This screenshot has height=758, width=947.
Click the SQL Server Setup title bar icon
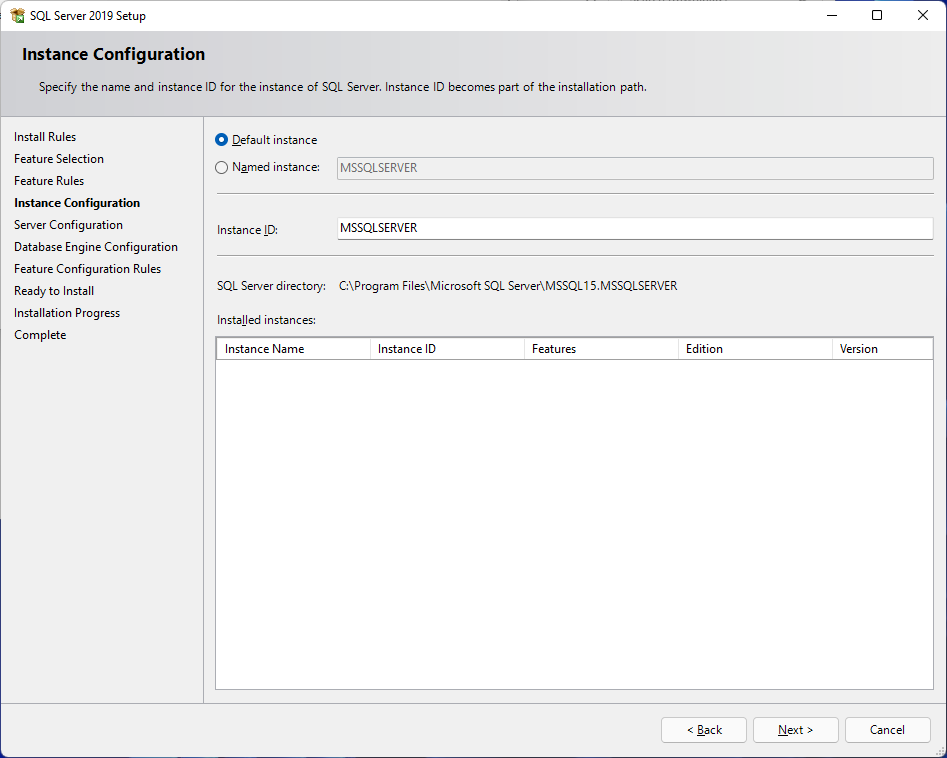click(x=18, y=16)
